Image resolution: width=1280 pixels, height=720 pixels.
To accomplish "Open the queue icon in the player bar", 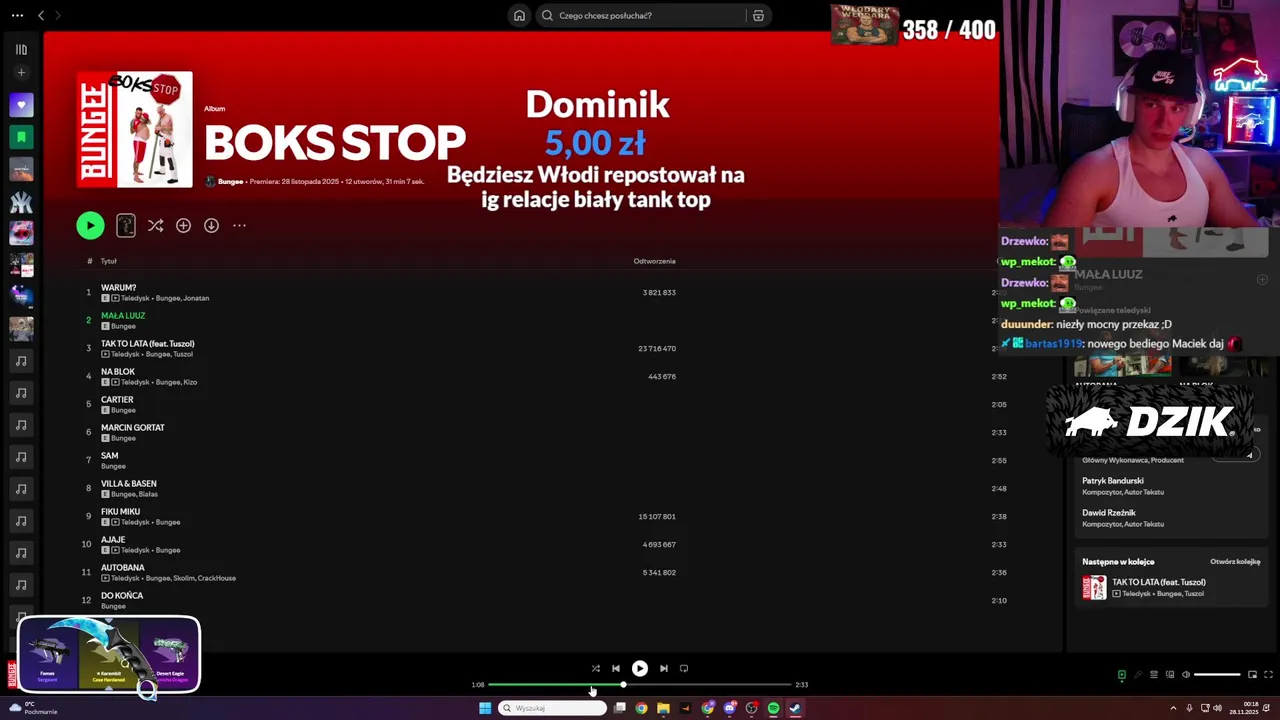I will [x=1153, y=674].
